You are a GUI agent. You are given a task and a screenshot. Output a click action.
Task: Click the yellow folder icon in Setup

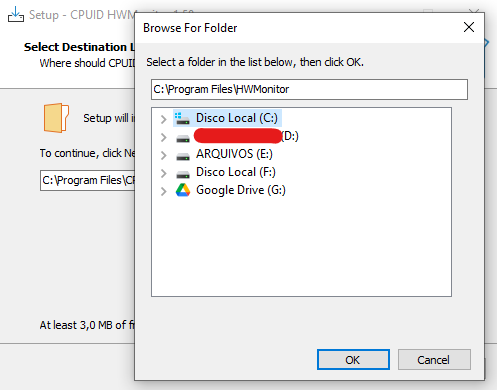pyautogui.click(x=56, y=118)
